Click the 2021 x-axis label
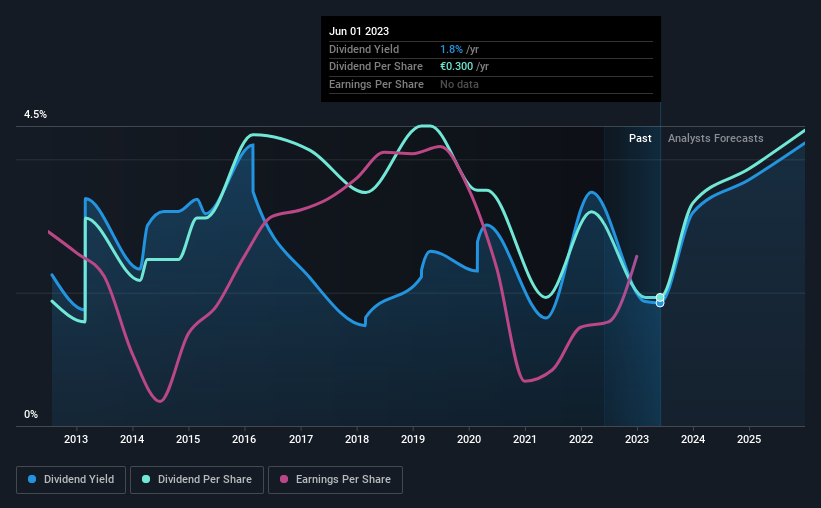The image size is (821, 508). point(525,439)
